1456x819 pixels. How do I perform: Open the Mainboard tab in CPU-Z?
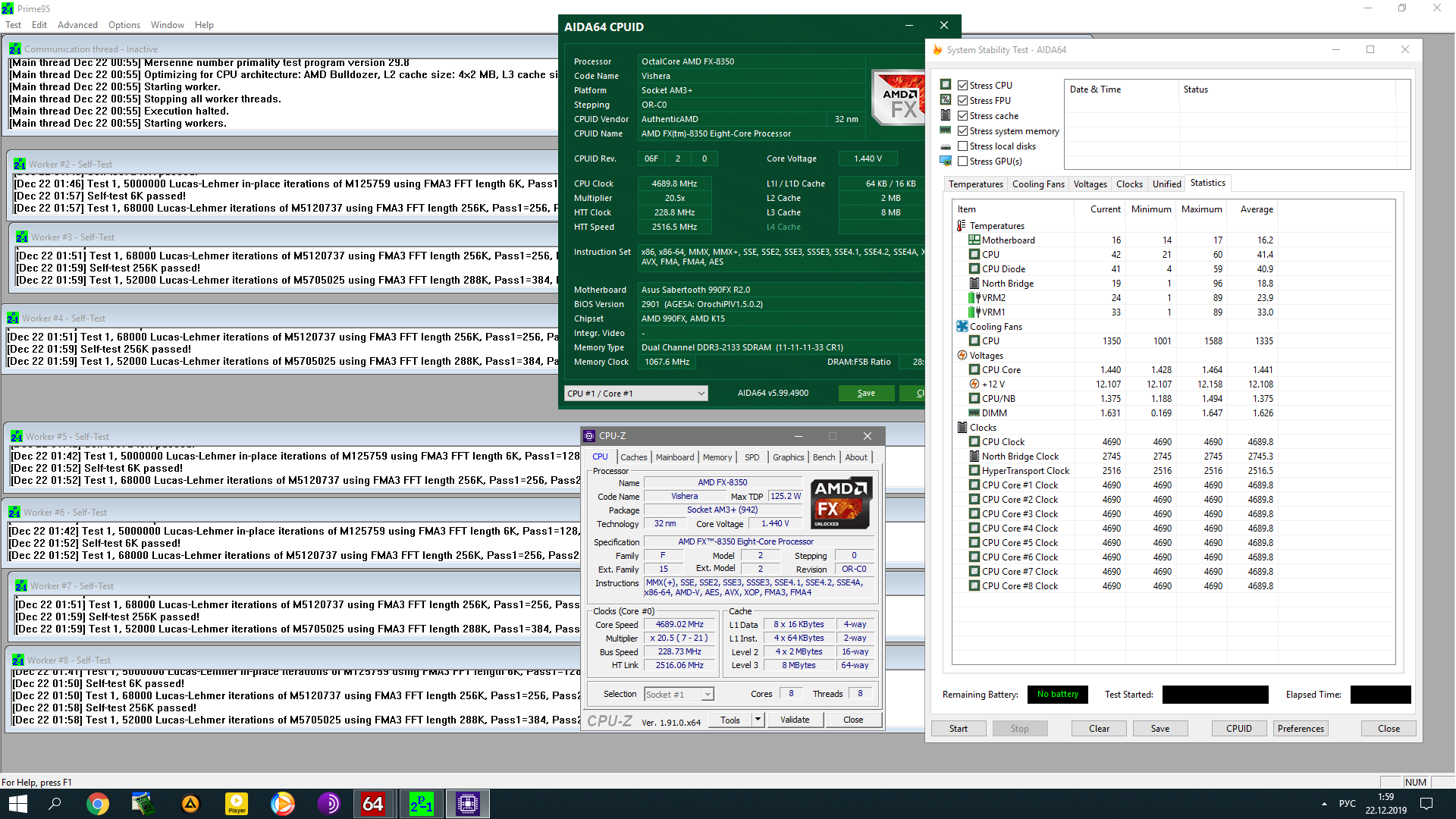(x=674, y=457)
